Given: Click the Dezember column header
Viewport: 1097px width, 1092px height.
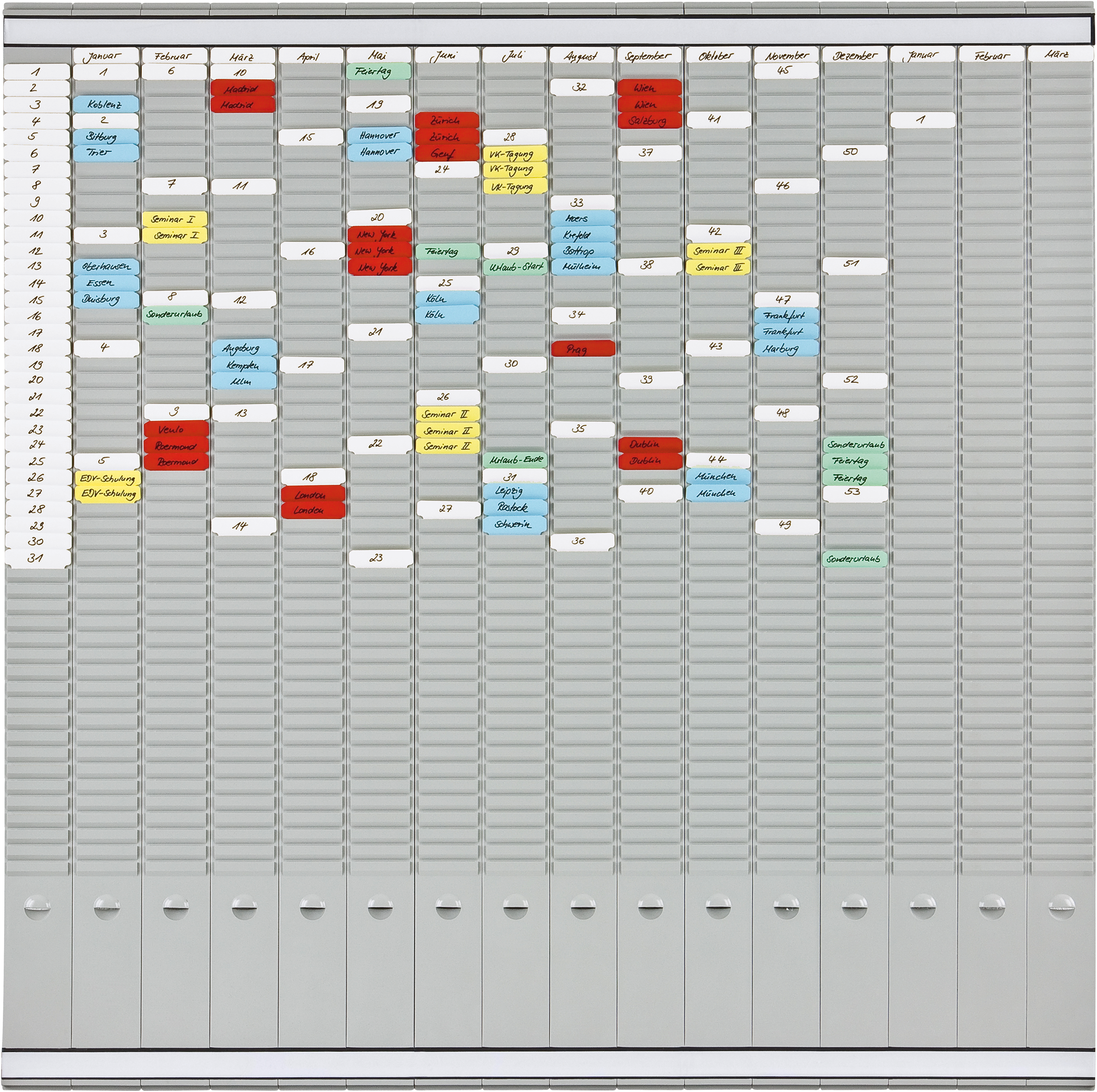Looking at the screenshot, I should (854, 55).
